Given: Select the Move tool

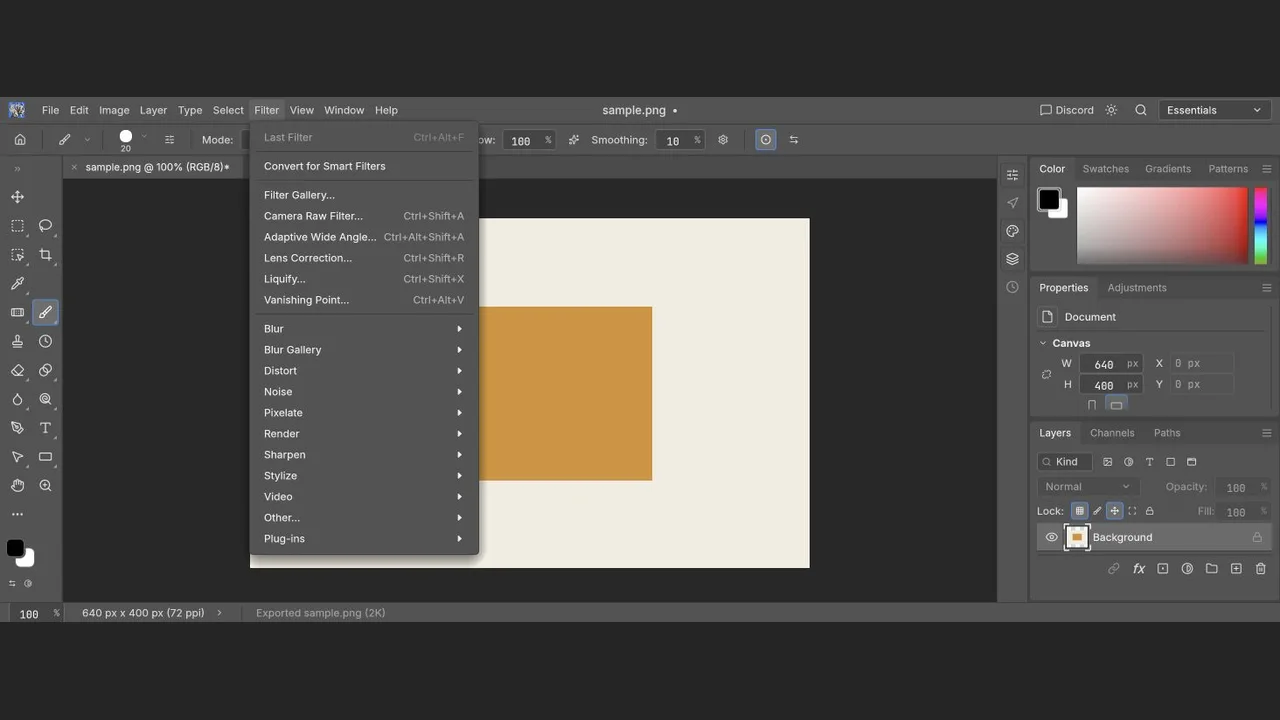Looking at the screenshot, I should click(x=17, y=197).
